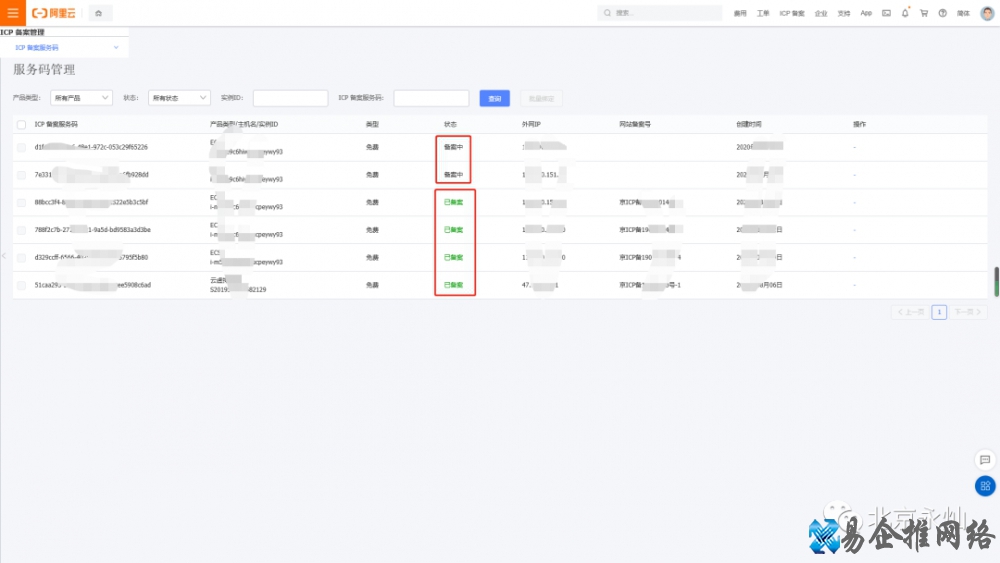Click the blue apps grid floating button

(x=985, y=486)
